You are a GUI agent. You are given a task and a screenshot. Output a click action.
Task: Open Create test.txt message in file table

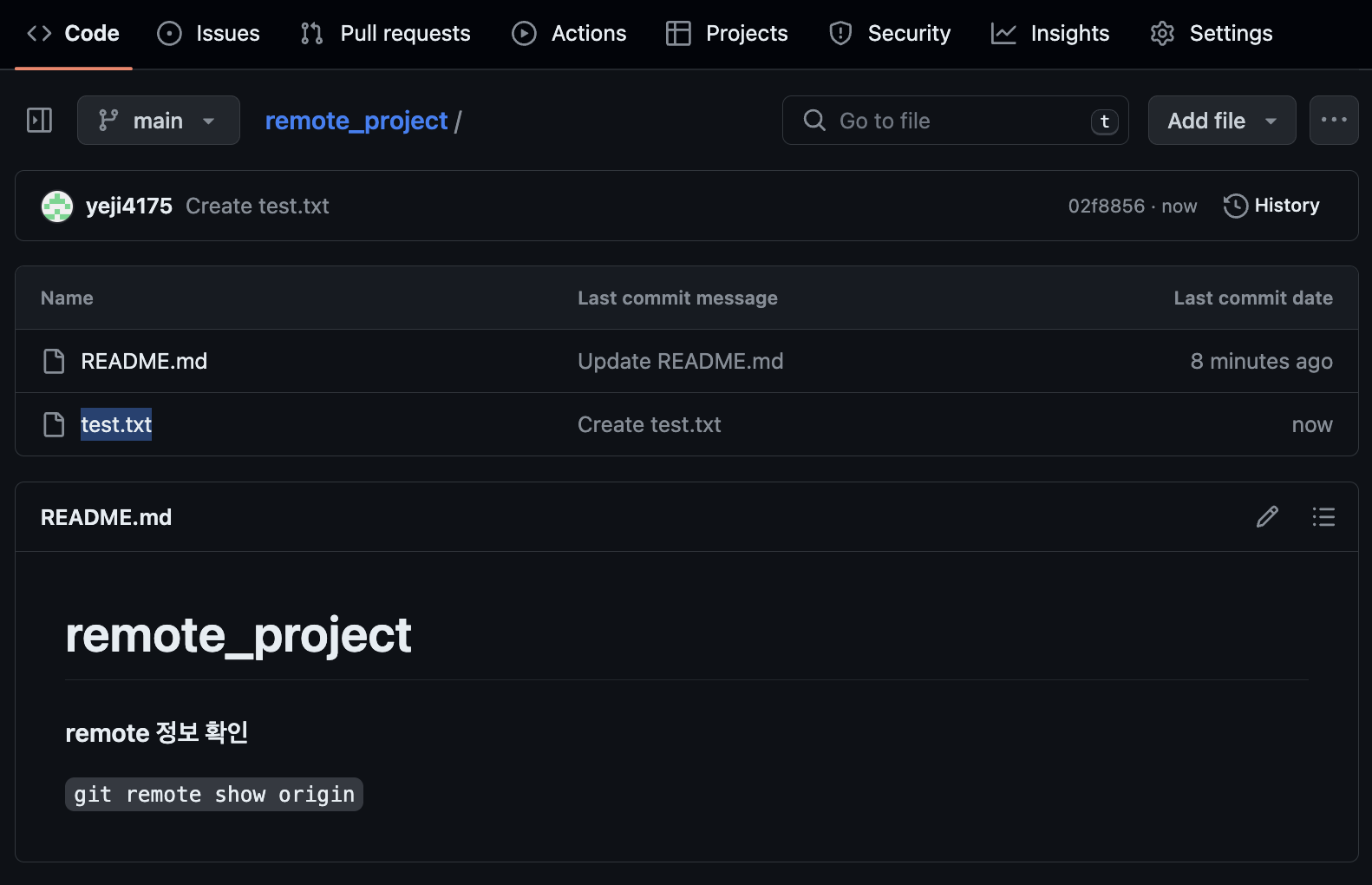650,424
